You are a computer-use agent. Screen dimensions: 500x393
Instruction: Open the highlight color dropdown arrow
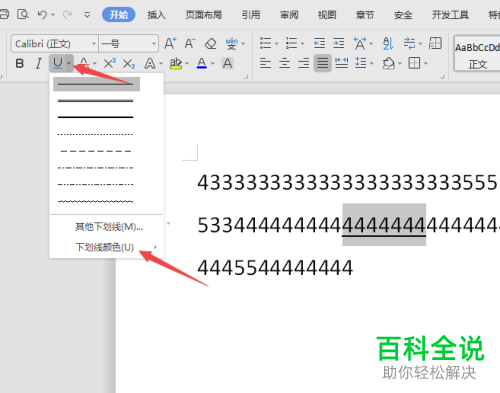coord(187,63)
